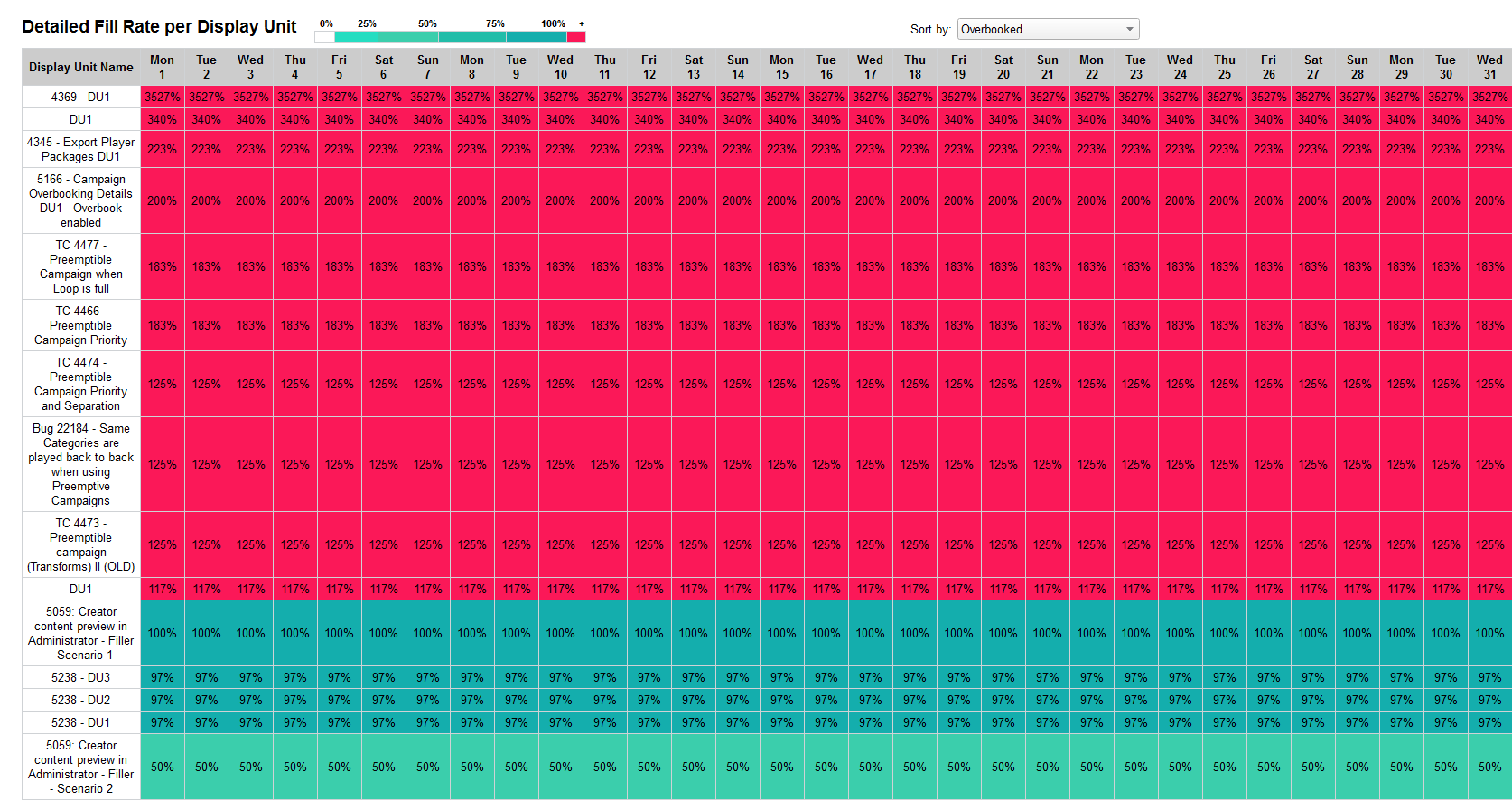Image resolution: width=1512 pixels, height=800 pixels.
Task: Click the Display Unit Name column header
Action: click(x=81, y=67)
